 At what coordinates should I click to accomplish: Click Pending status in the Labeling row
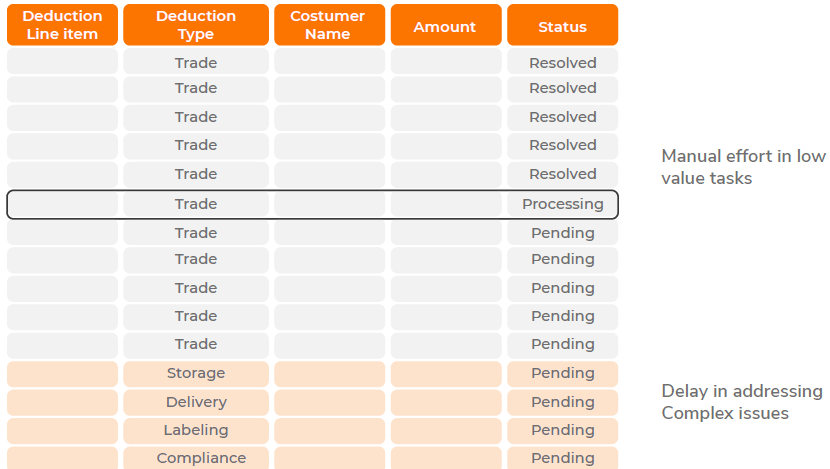tap(562, 430)
